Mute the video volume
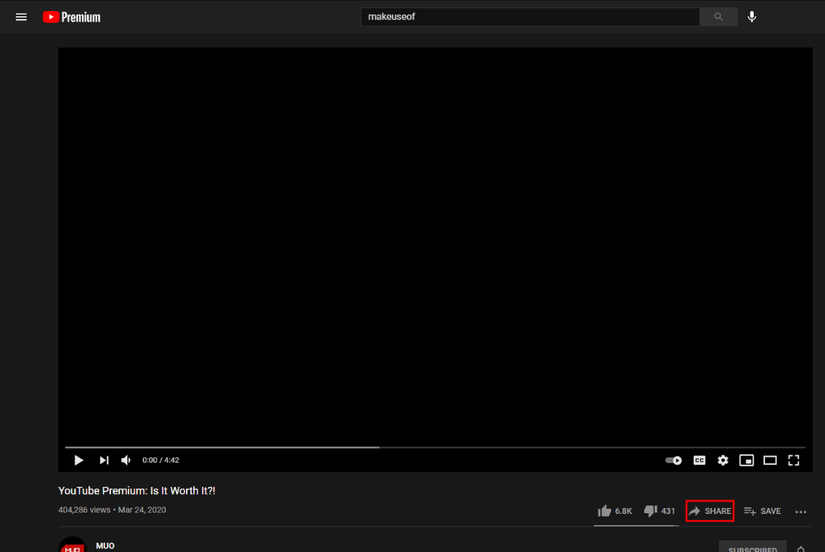Image resolution: width=825 pixels, height=552 pixels. tap(126, 460)
